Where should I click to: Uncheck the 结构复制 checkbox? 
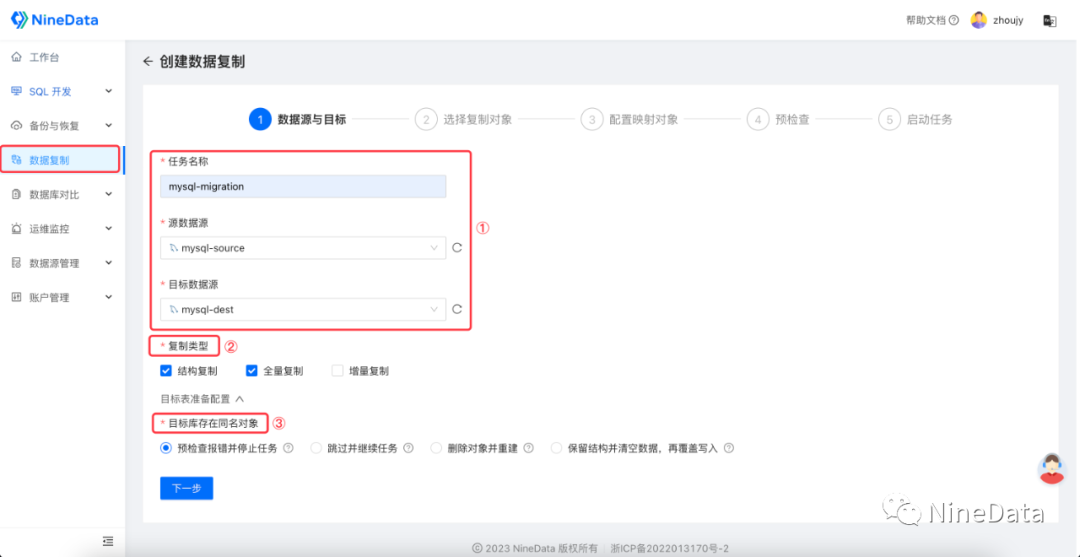tap(166, 370)
